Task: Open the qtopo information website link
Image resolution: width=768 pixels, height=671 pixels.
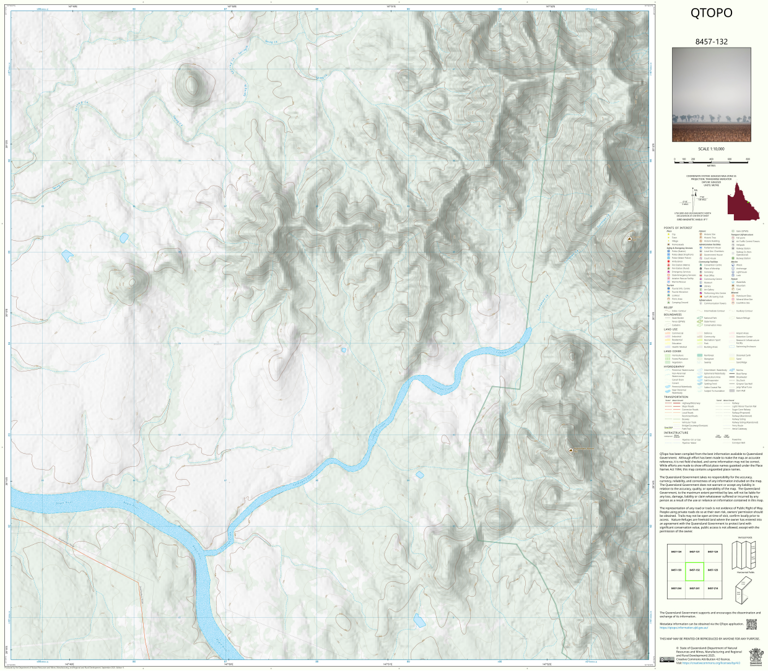Action: pyautogui.click(x=685, y=627)
